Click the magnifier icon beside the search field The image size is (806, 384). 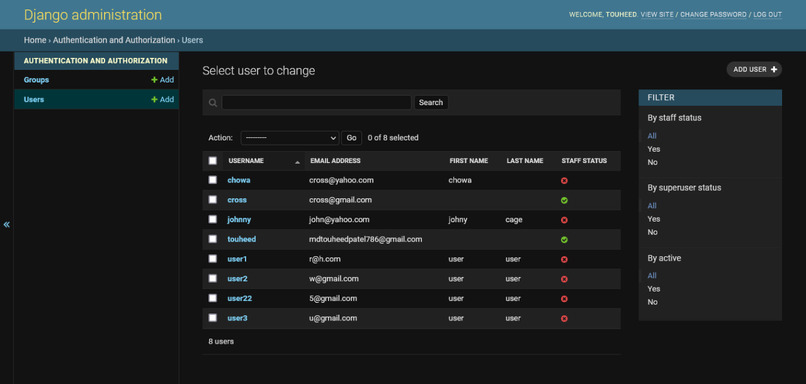pyautogui.click(x=213, y=103)
